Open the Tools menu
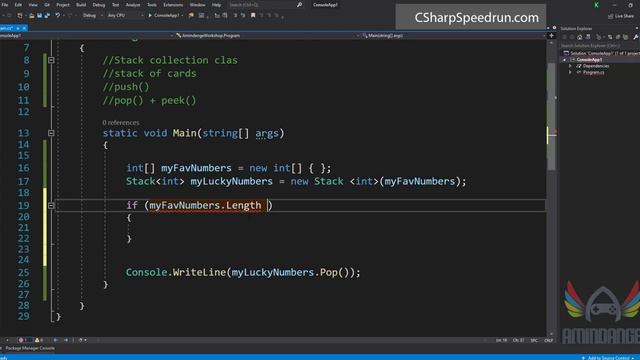 pyautogui.click(x=151, y=5)
